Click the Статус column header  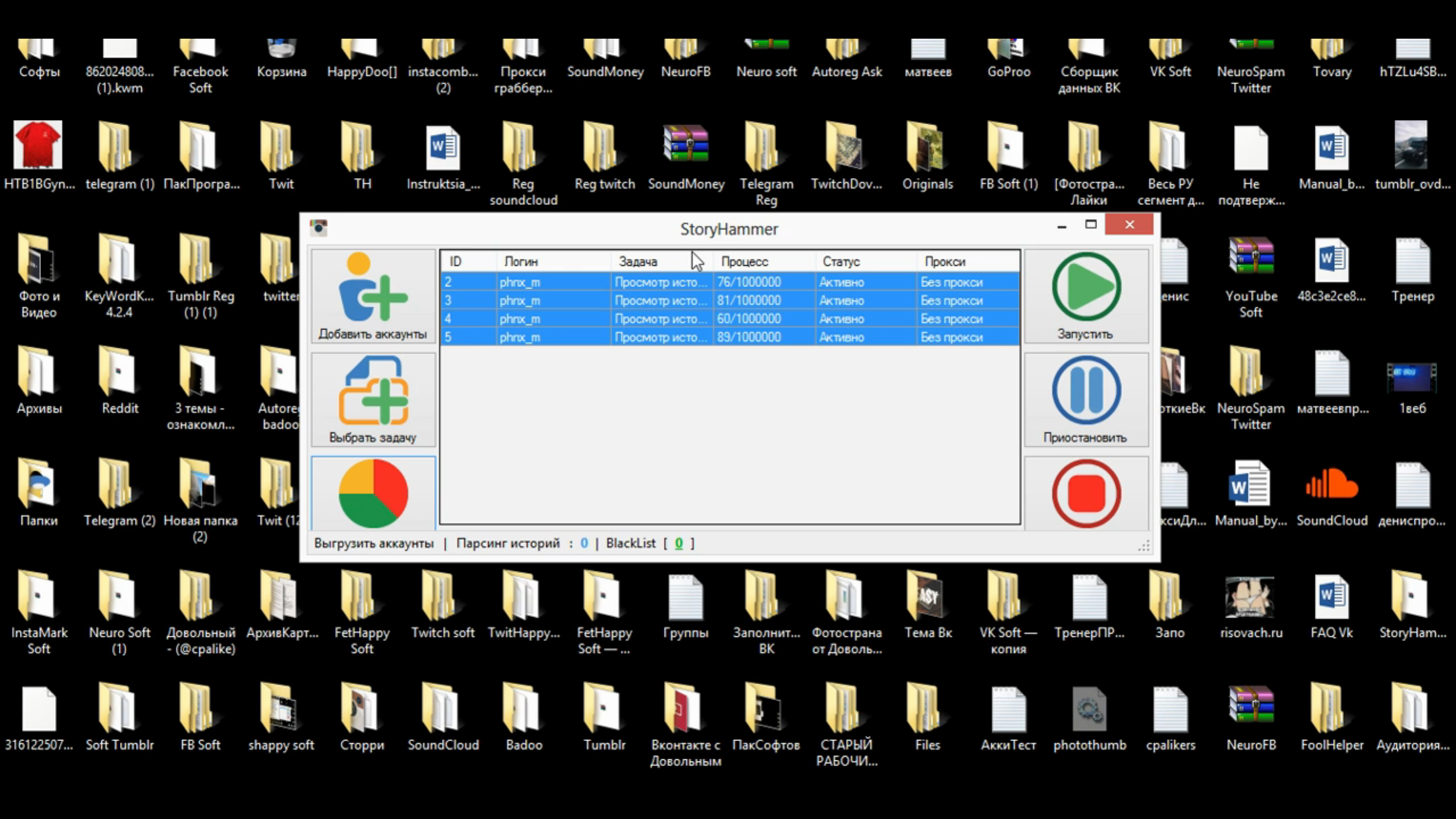pyautogui.click(x=841, y=262)
